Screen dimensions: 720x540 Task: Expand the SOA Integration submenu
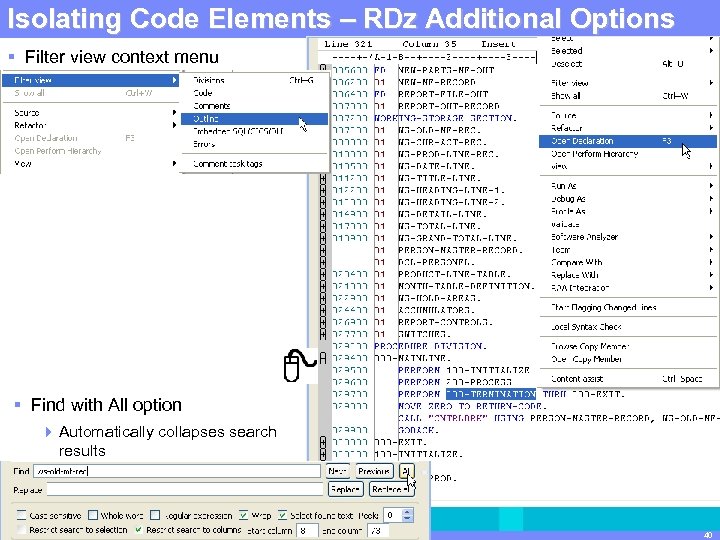[x=628, y=288]
